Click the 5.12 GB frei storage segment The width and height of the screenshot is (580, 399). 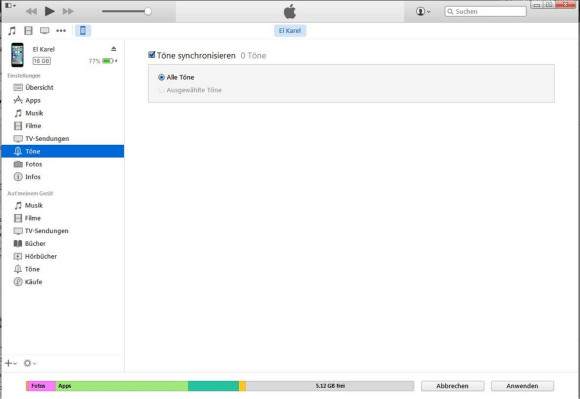coord(330,386)
